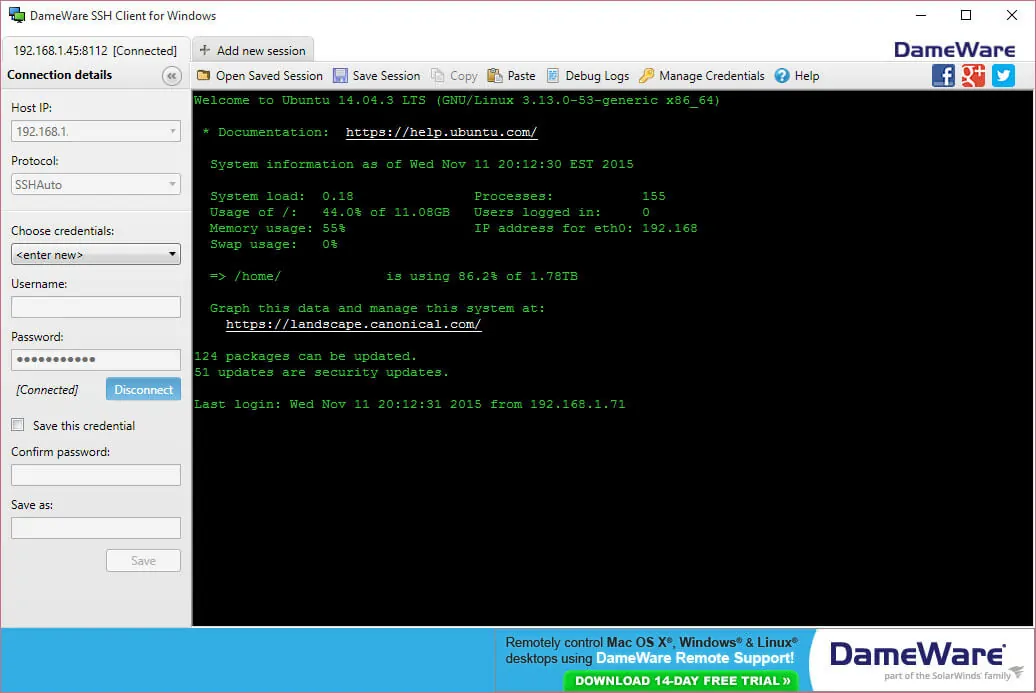Click the plus icon for new session

coord(205,50)
